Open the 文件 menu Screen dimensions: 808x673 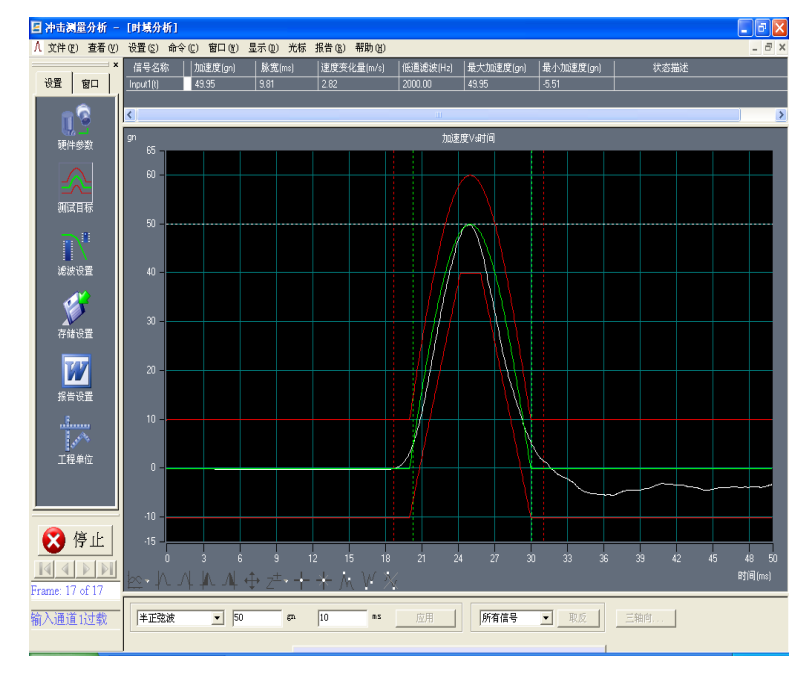[x=62, y=48]
